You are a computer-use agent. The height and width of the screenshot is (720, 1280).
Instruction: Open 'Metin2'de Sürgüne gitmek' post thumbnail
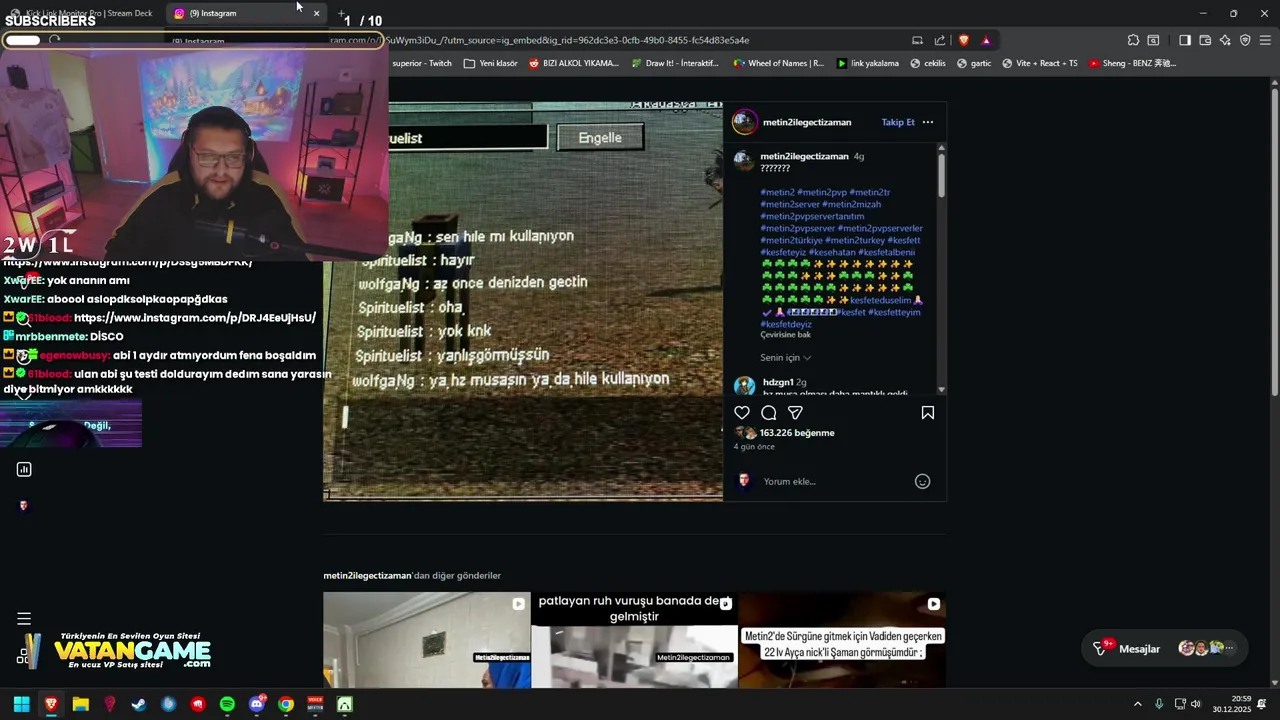[842, 640]
